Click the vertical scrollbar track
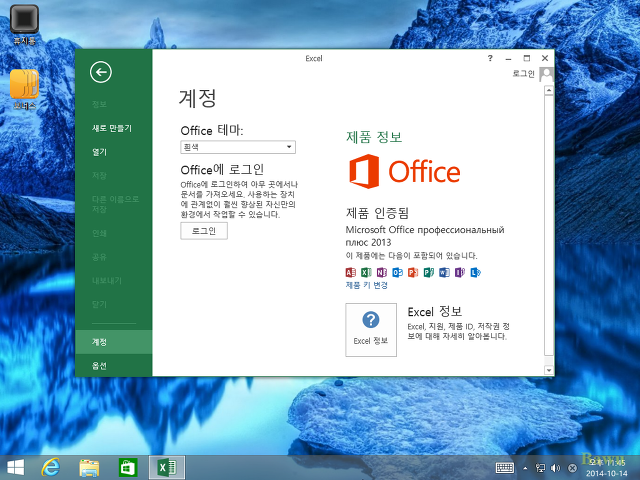640x480 pixels. point(549,230)
